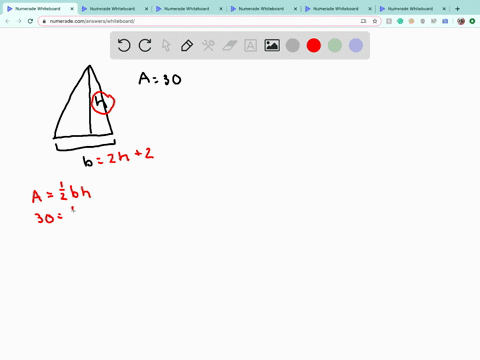Open the blue camera browser extension
Viewport: 480px width, 360px height.
point(445,21)
